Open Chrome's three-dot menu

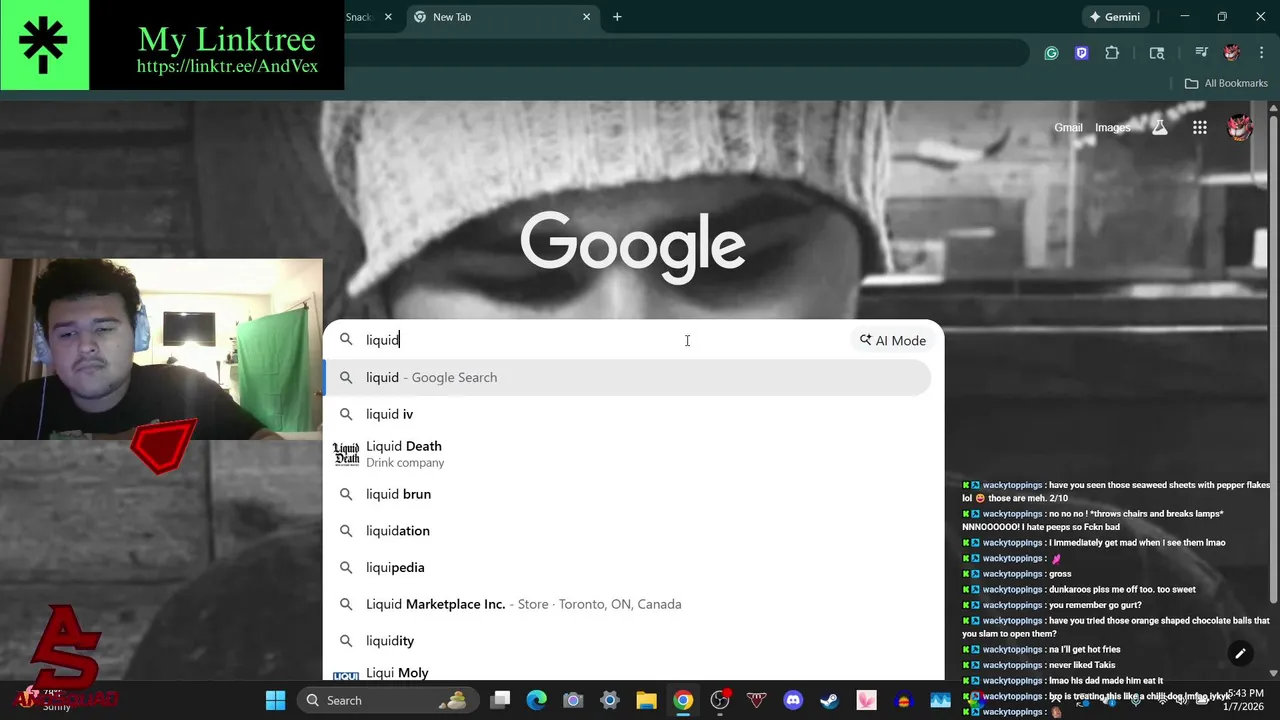(x=1261, y=53)
